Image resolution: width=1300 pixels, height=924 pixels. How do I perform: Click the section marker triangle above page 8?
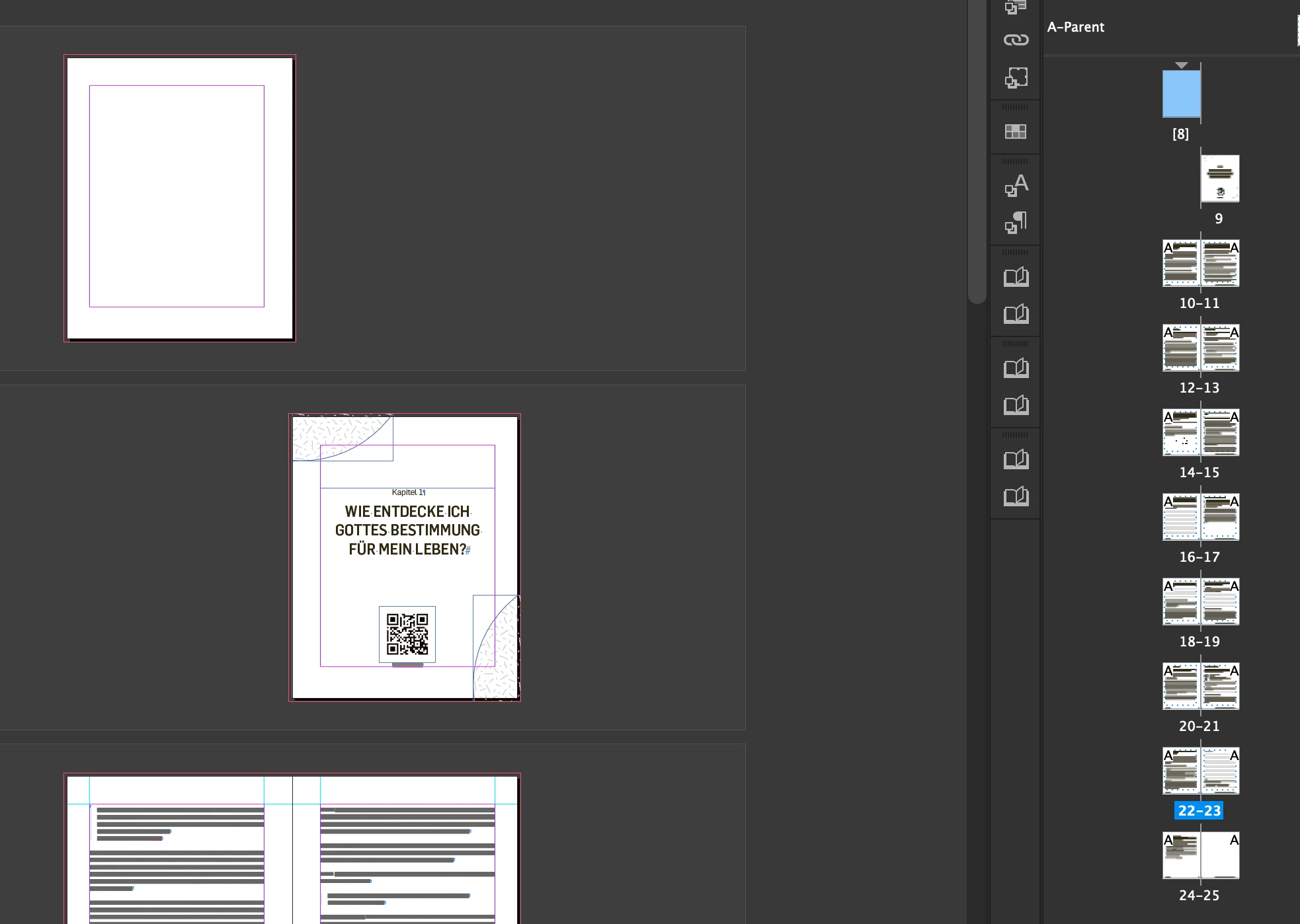[1182, 65]
